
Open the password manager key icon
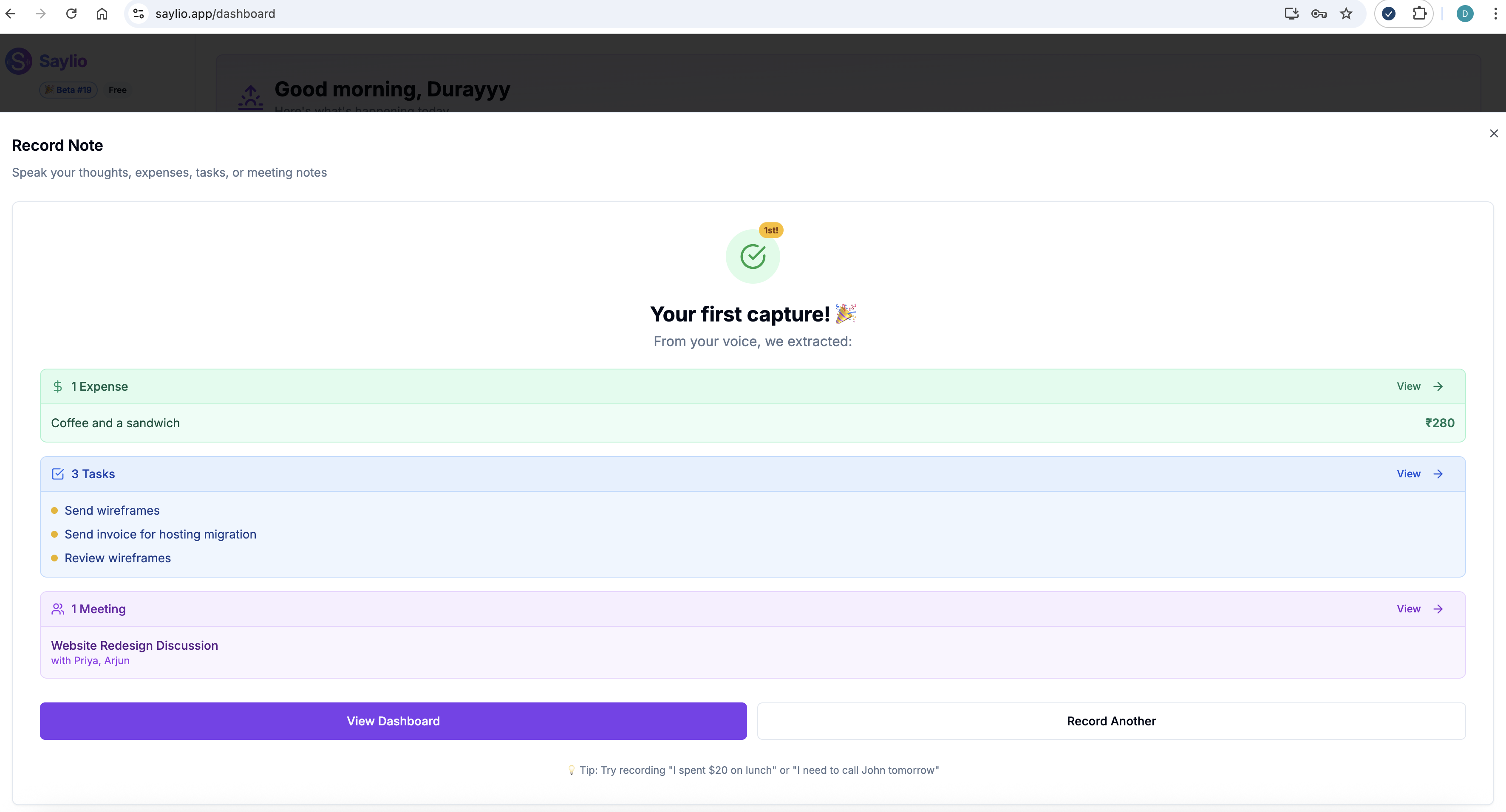point(1319,14)
